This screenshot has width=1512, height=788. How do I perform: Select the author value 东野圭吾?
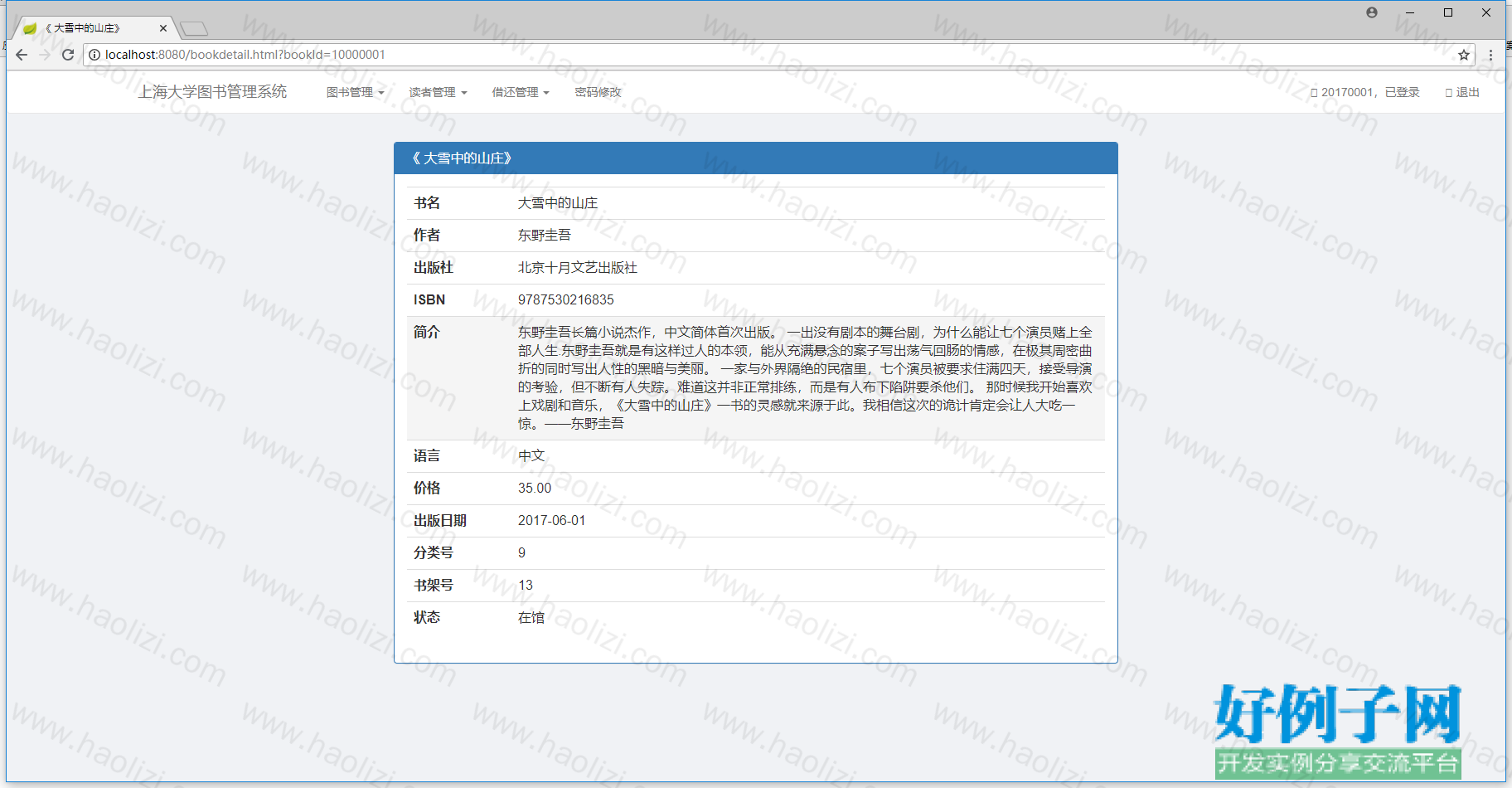(x=545, y=236)
